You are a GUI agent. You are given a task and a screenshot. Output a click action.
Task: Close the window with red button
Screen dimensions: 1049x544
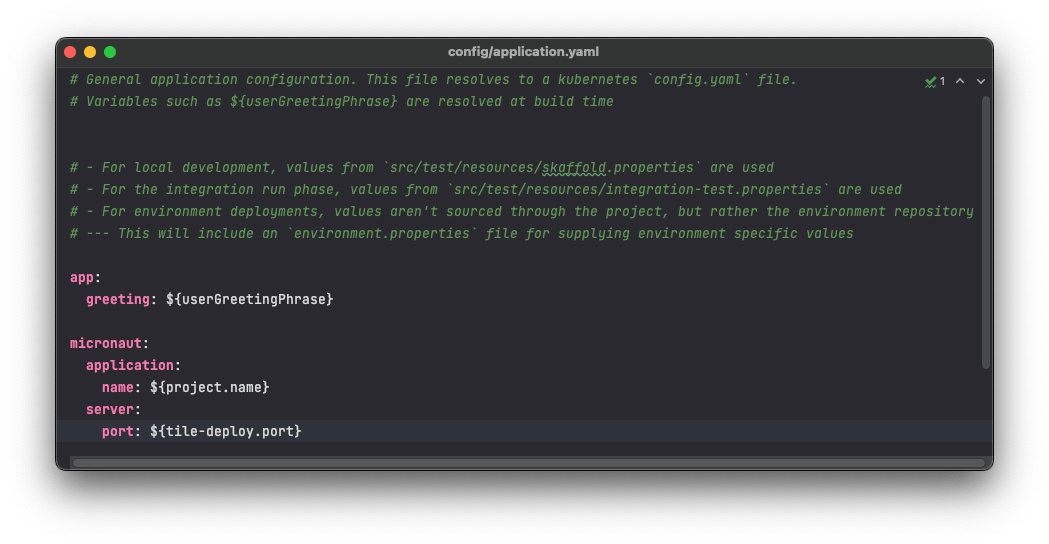[x=70, y=52]
